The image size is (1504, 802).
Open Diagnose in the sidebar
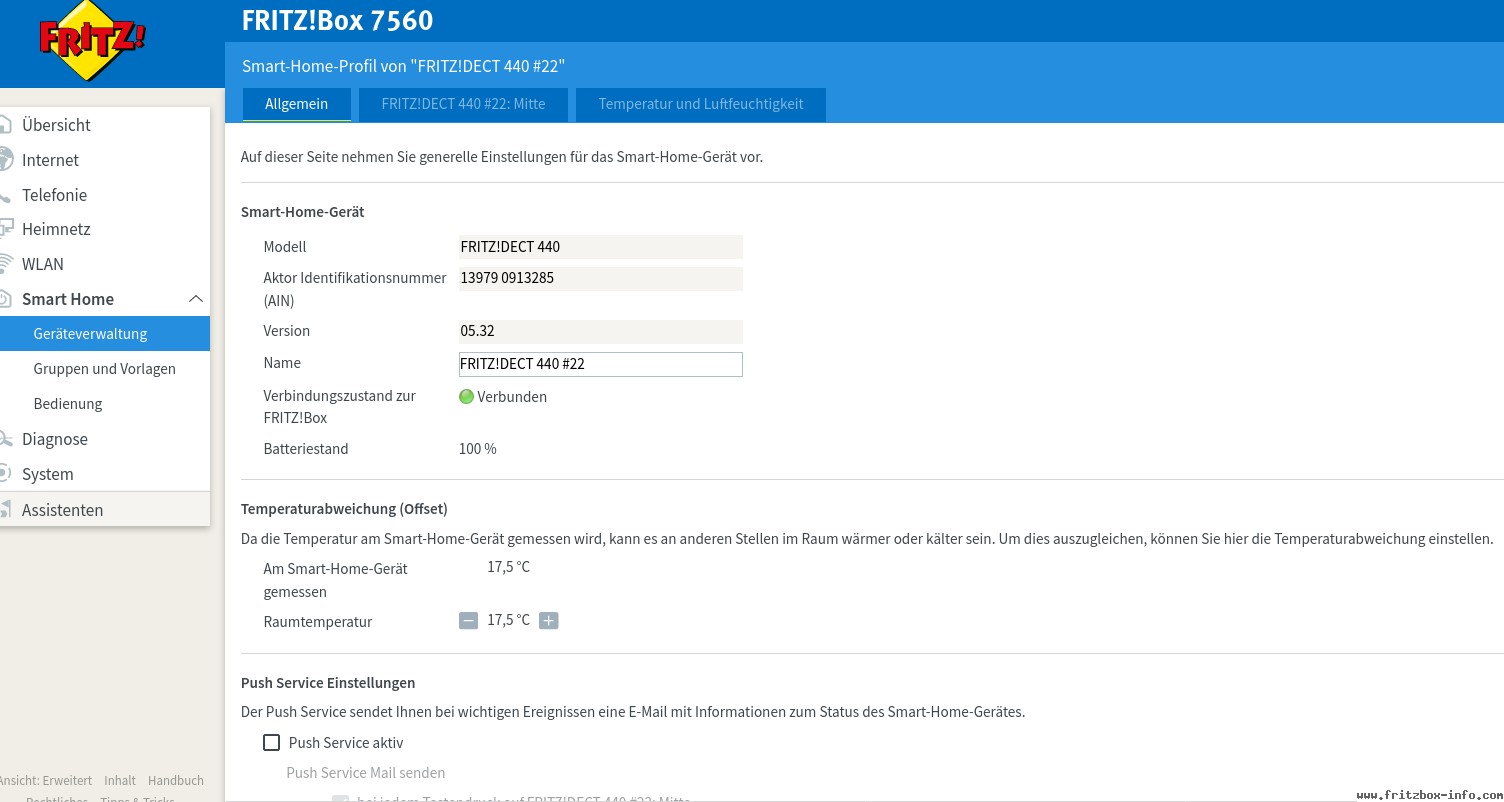(x=55, y=439)
